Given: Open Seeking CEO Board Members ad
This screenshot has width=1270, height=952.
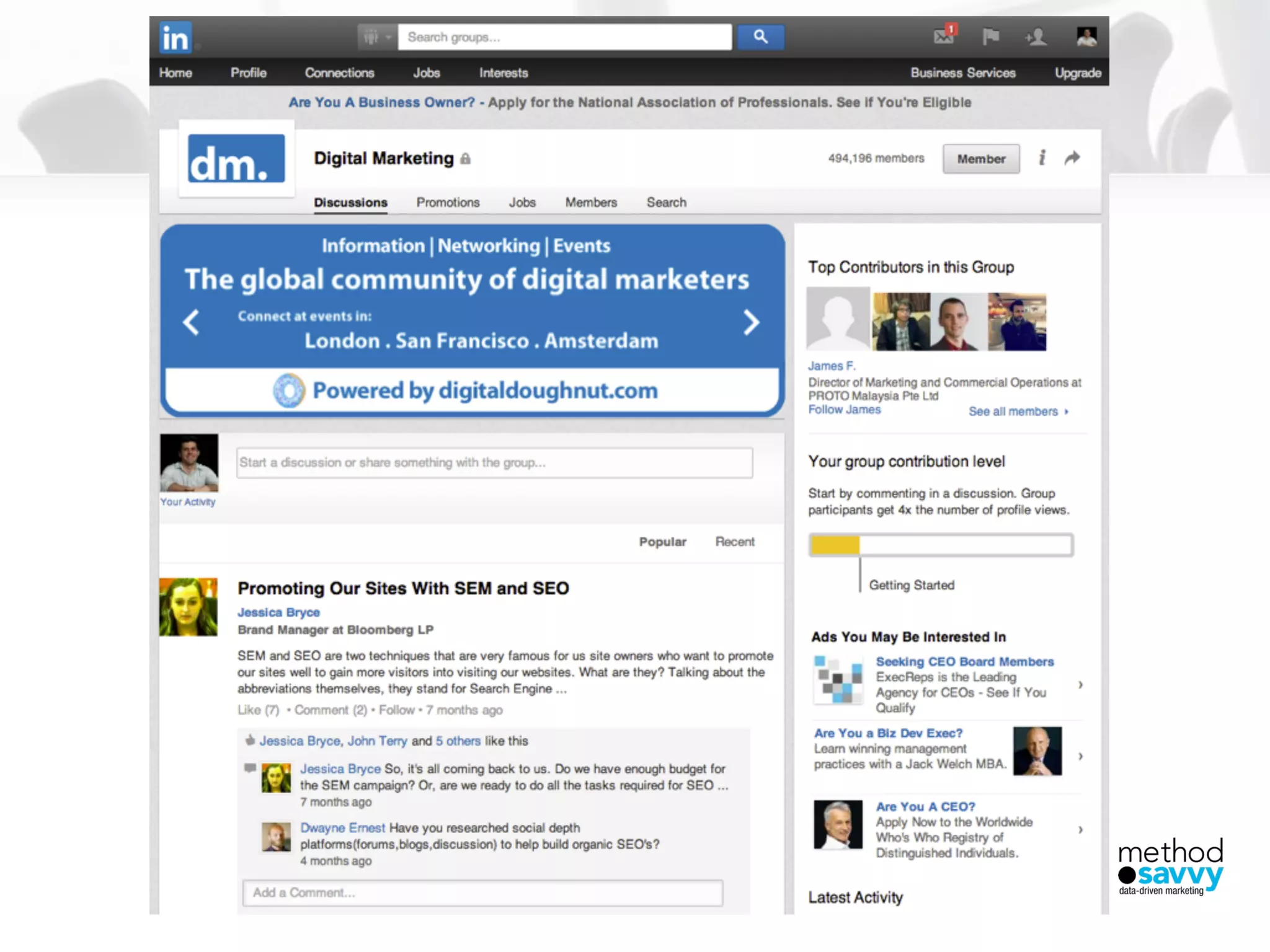Looking at the screenshot, I should click(964, 661).
